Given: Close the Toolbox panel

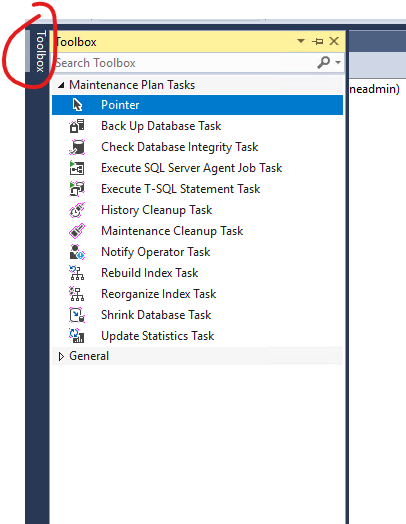Looking at the screenshot, I should (x=334, y=41).
